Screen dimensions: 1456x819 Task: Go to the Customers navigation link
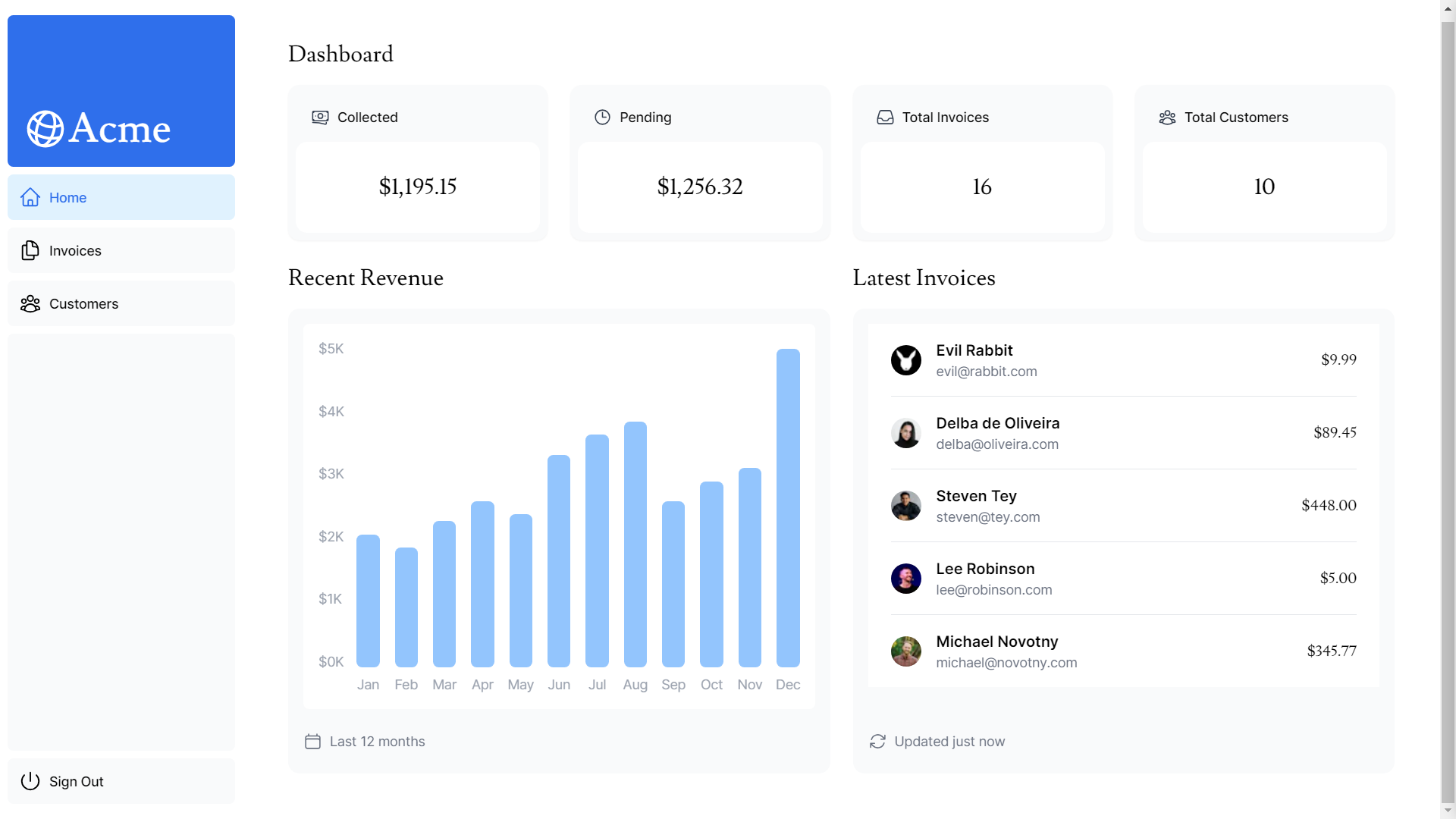click(83, 303)
